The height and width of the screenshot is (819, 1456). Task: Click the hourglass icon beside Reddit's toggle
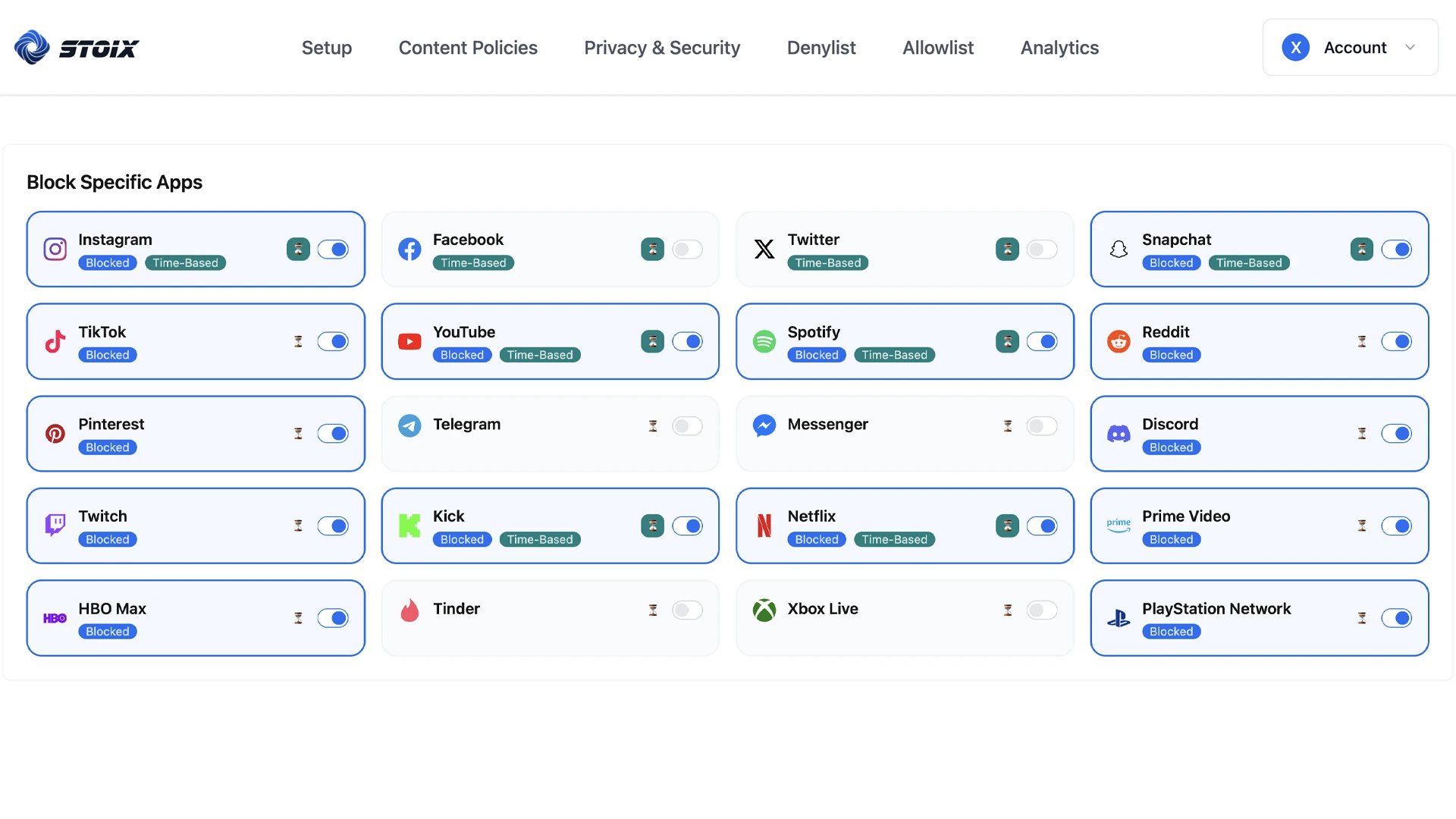click(1362, 341)
